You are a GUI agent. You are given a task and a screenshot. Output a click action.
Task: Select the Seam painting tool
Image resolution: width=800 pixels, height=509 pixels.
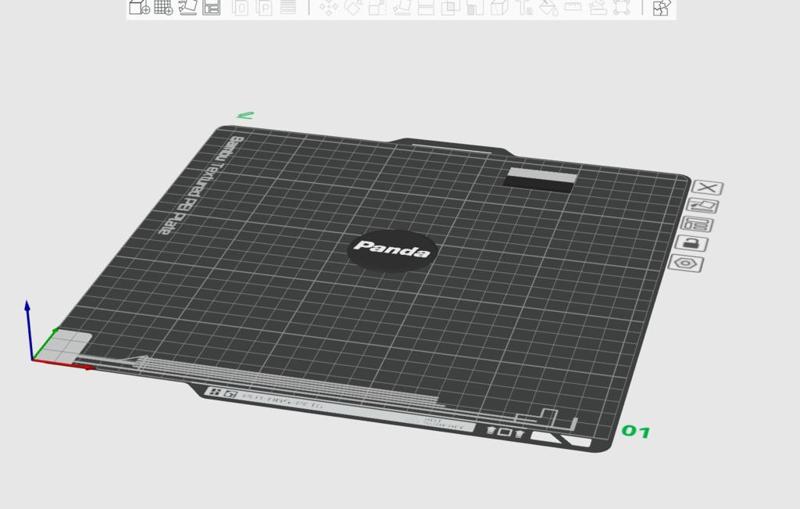tap(499, 8)
